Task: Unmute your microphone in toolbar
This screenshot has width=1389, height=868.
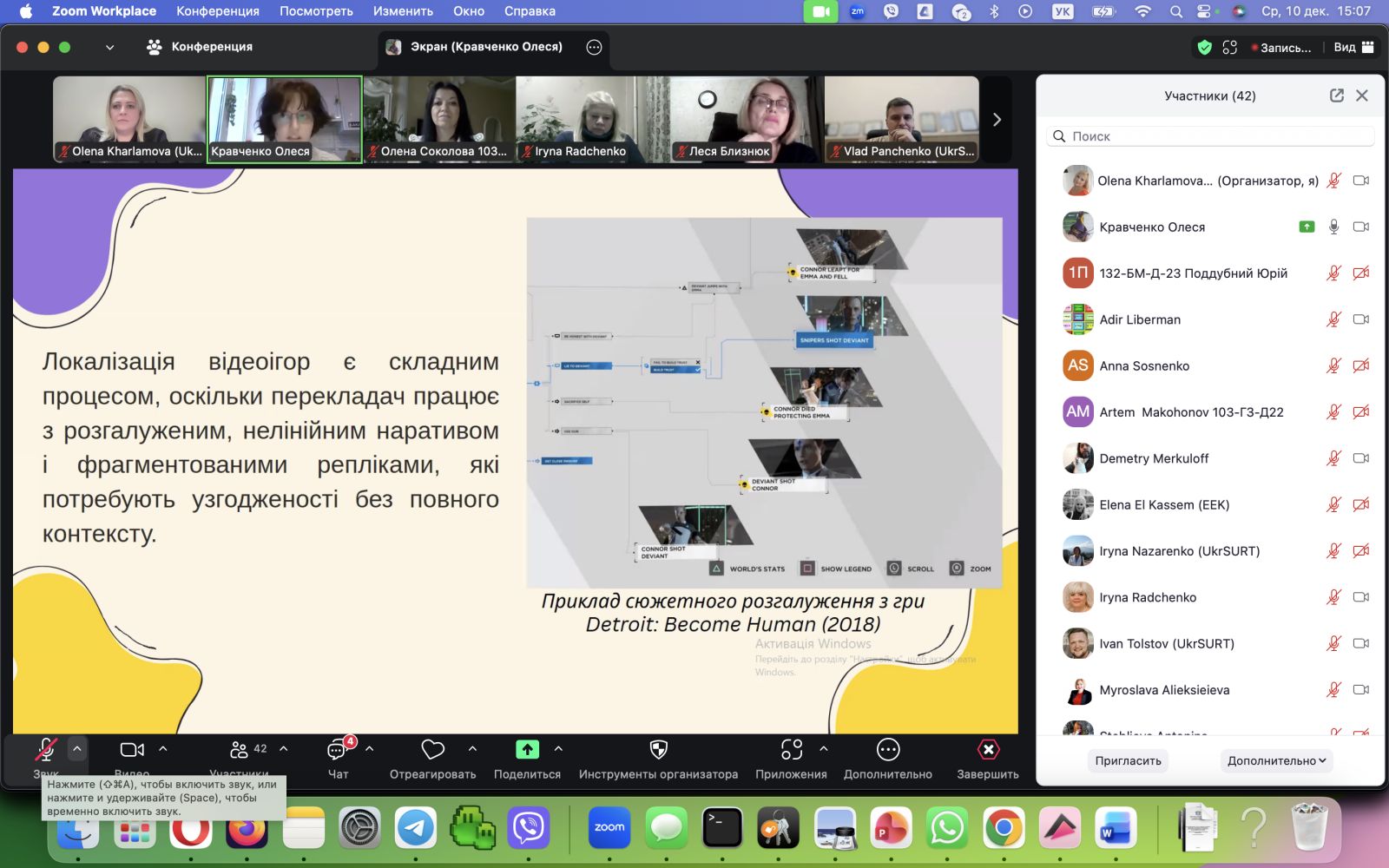Action: [x=46, y=750]
